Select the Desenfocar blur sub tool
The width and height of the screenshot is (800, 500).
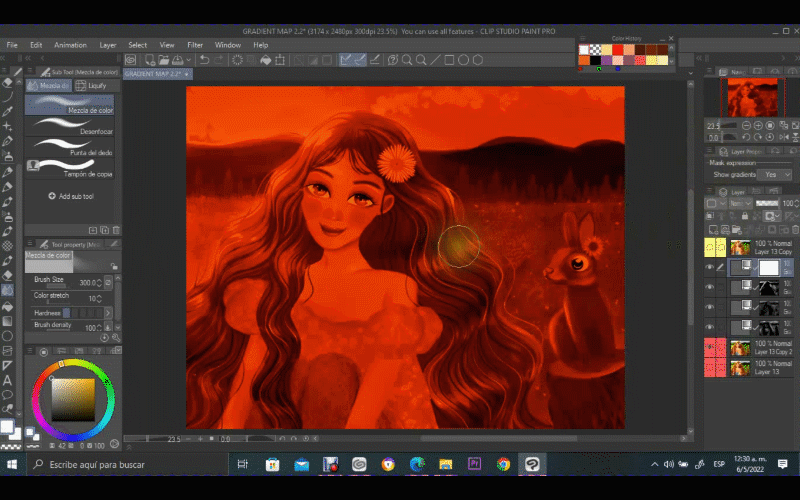70,128
